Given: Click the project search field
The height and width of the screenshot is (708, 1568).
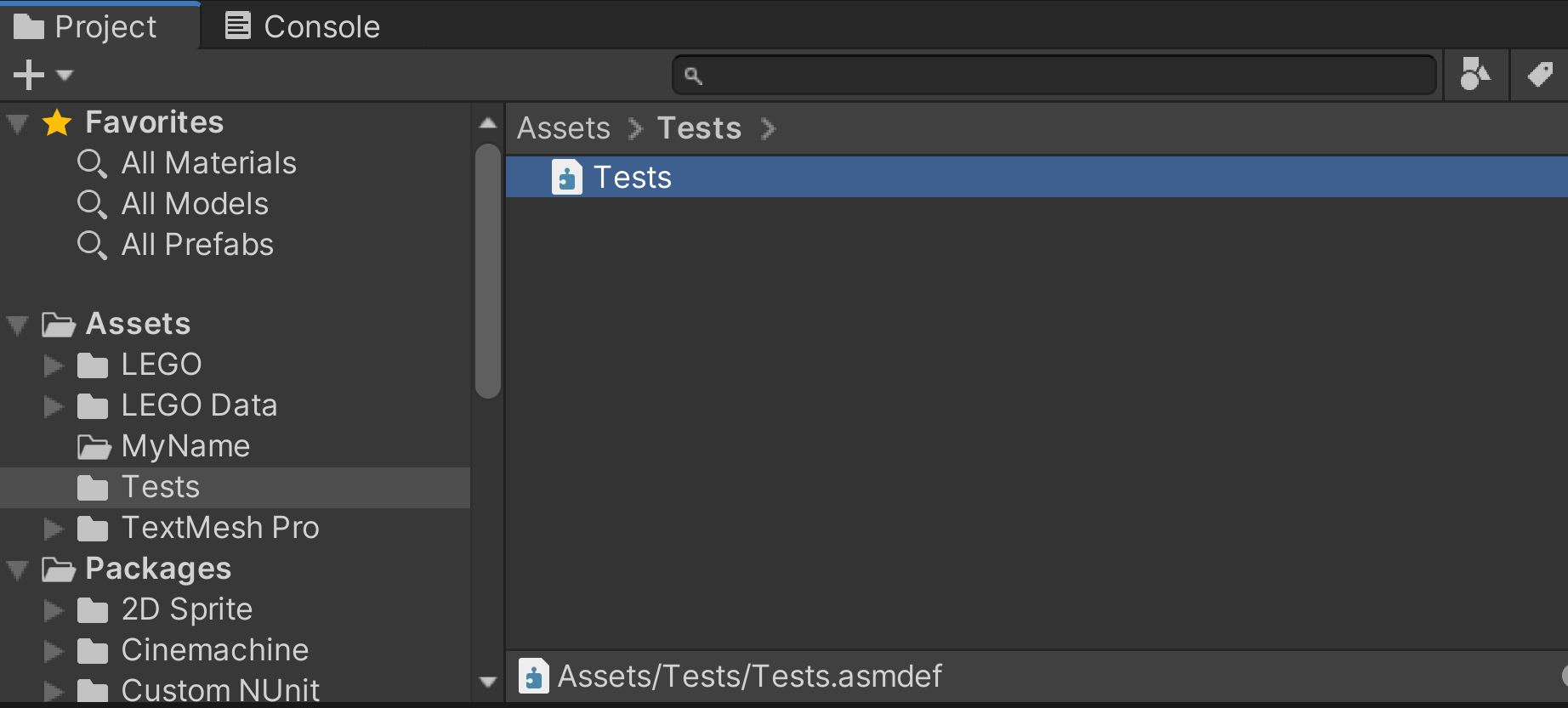Looking at the screenshot, I should 1054,76.
